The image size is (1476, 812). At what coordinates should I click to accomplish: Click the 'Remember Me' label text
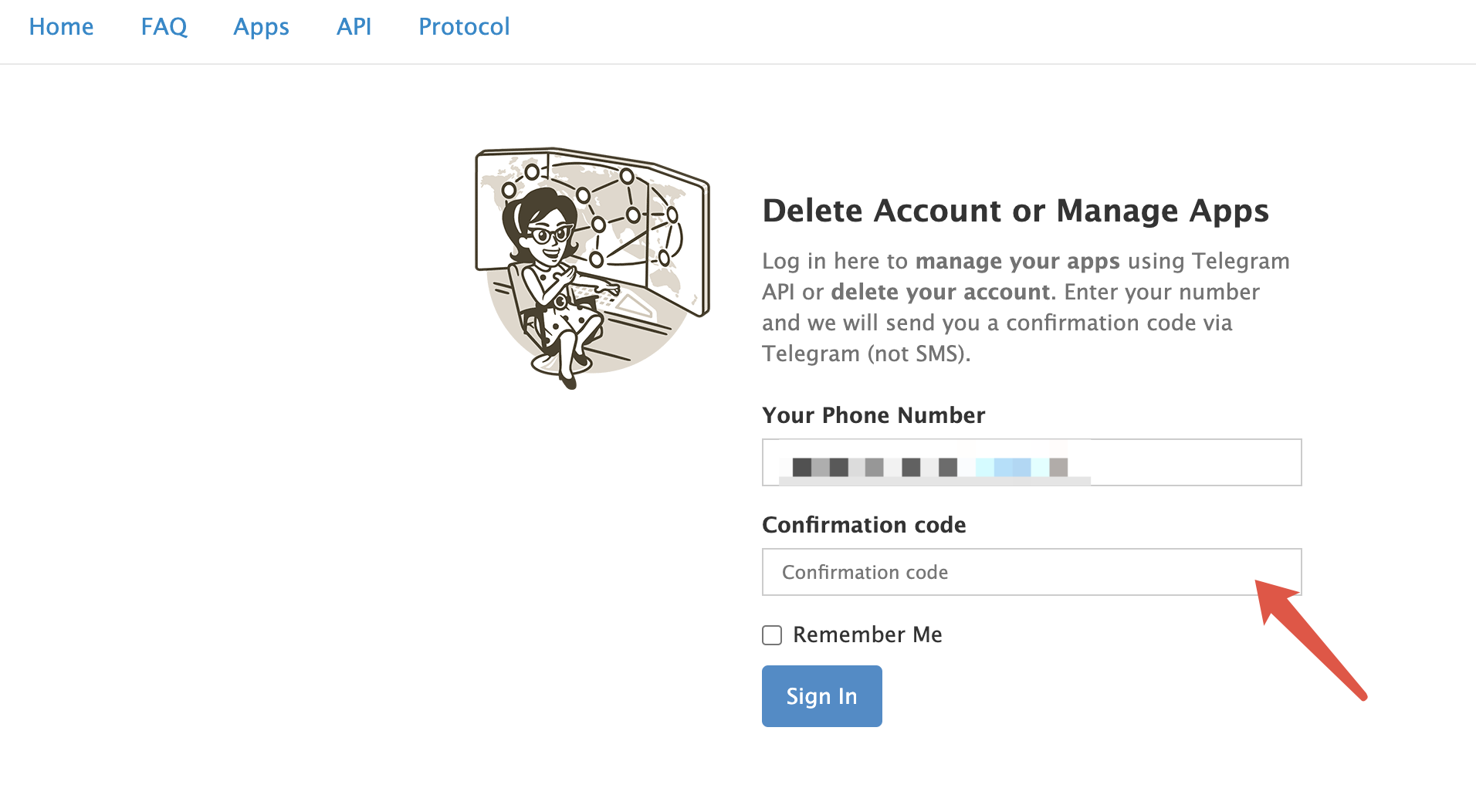(x=867, y=634)
